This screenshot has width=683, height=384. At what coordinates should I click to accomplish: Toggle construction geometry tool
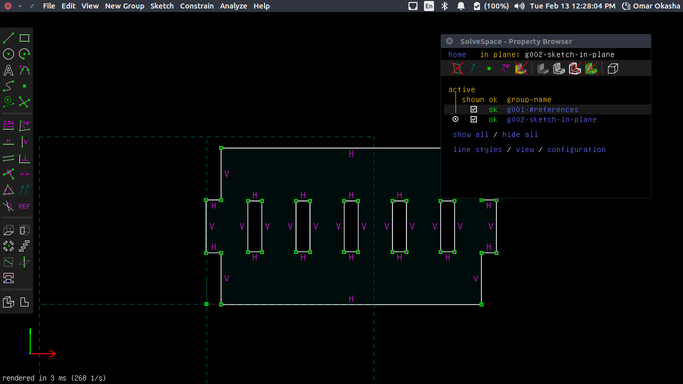tap(8, 102)
